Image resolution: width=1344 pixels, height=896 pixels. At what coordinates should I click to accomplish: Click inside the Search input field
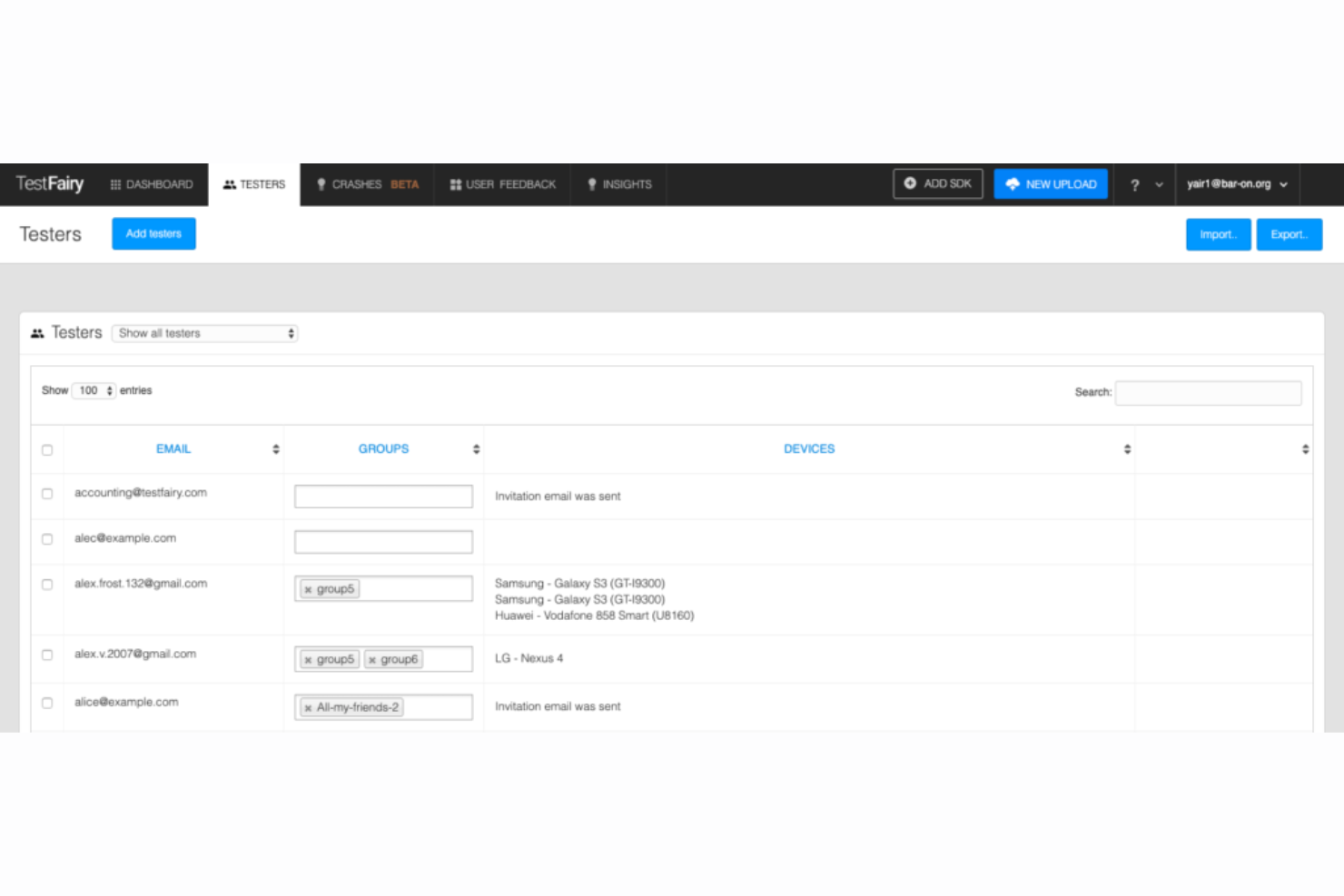(1208, 393)
